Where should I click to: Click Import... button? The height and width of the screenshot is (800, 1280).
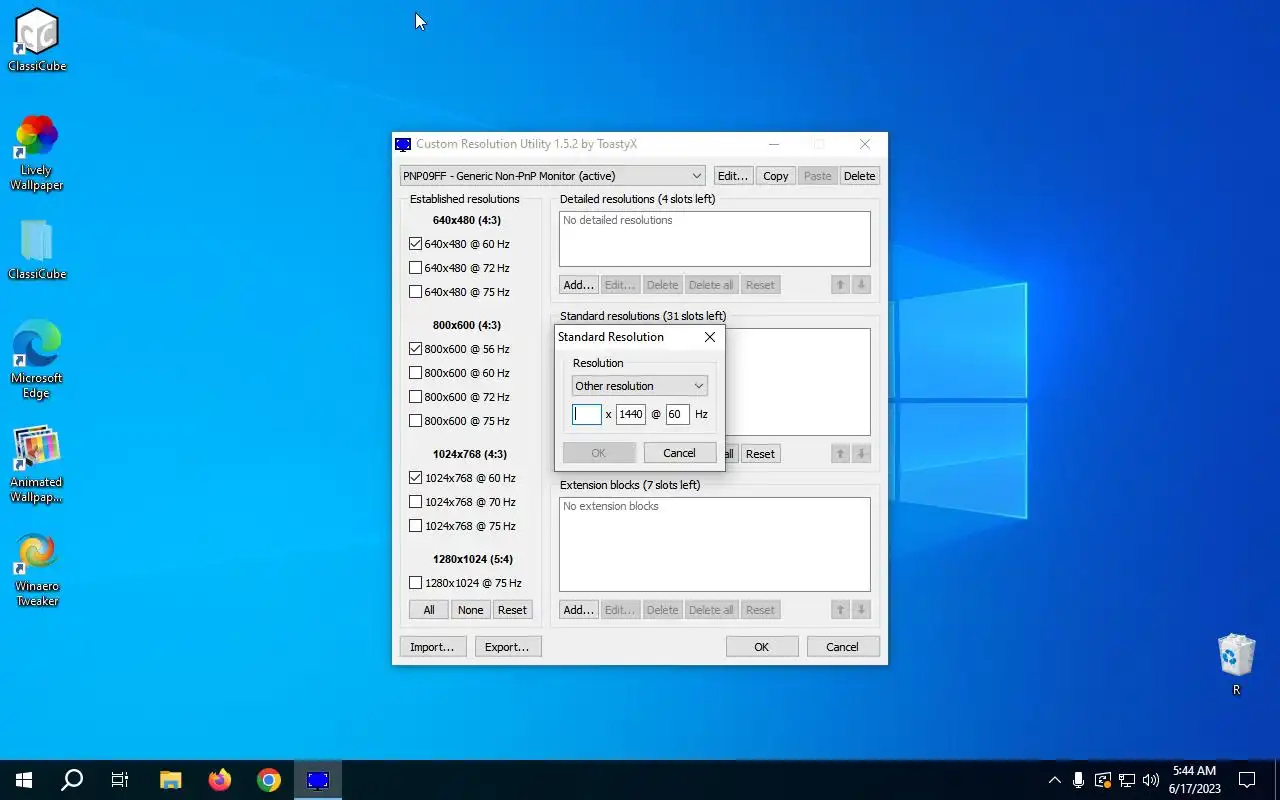[433, 647]
